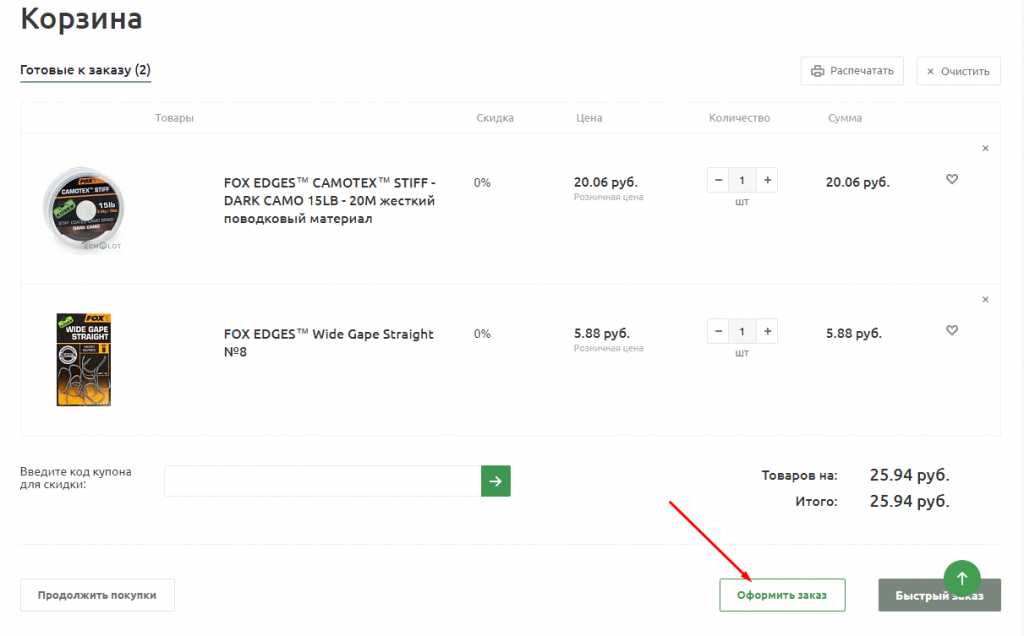Increase quantity of Wide Gape Straight
Screen dimensions: 1024x636
tap(767, 331)
